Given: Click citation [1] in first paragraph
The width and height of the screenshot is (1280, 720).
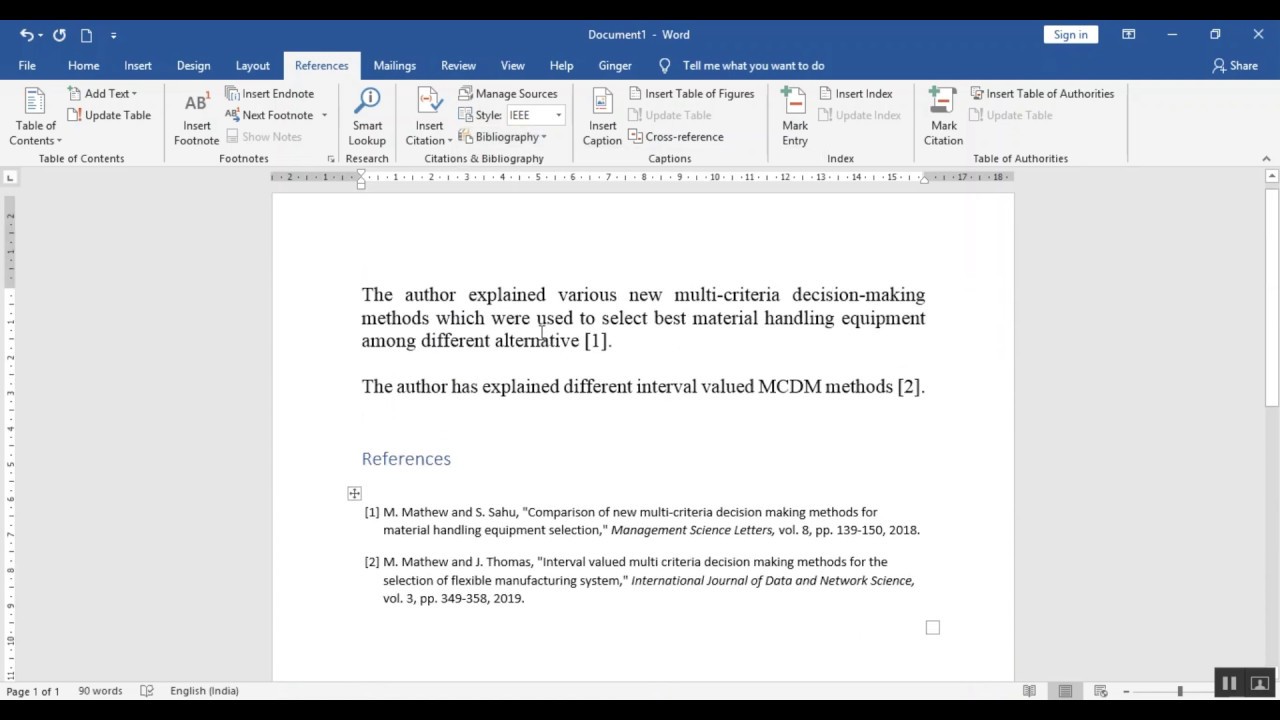Looking at the screenshot, I should 596,341.
